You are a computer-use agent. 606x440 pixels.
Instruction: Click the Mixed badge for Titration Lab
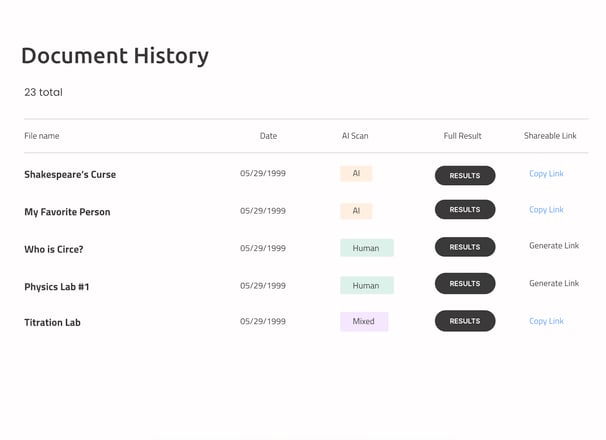click(364, 321)
